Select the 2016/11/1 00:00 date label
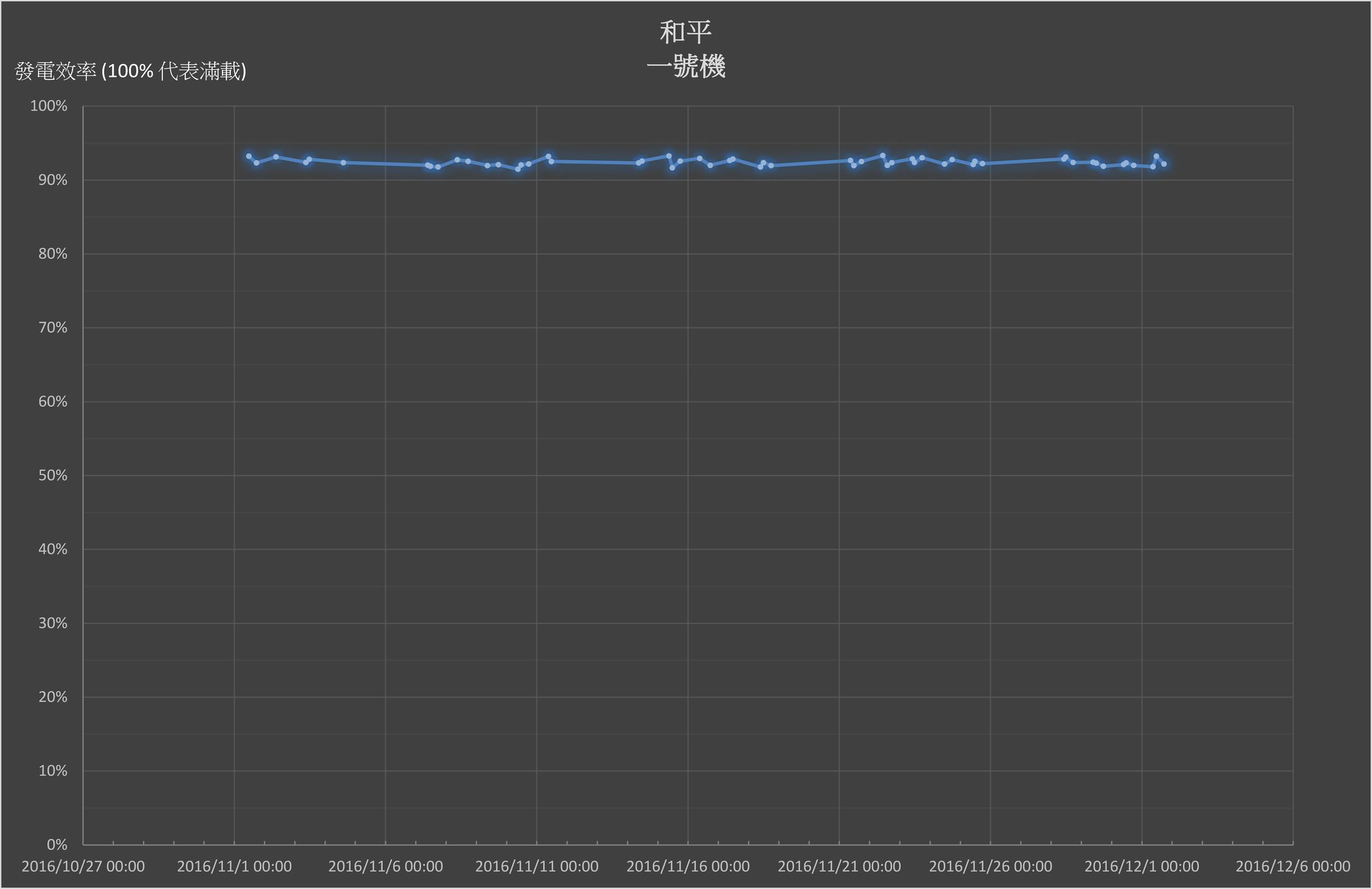 (234, 867)
